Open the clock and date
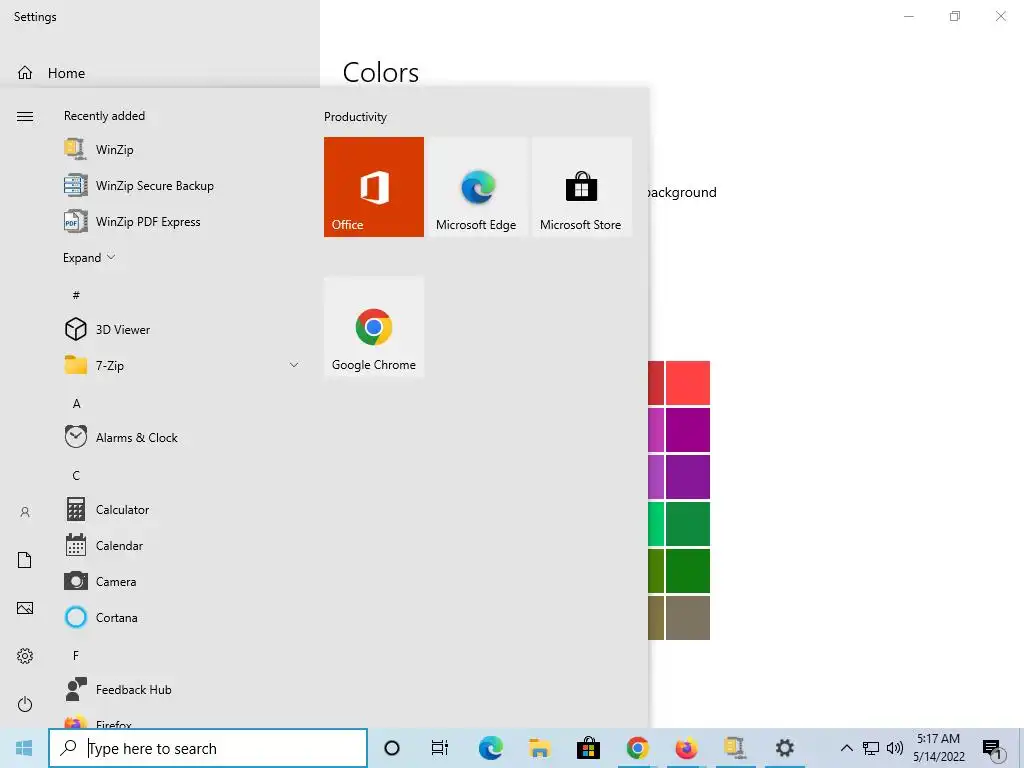 [938, 748]
